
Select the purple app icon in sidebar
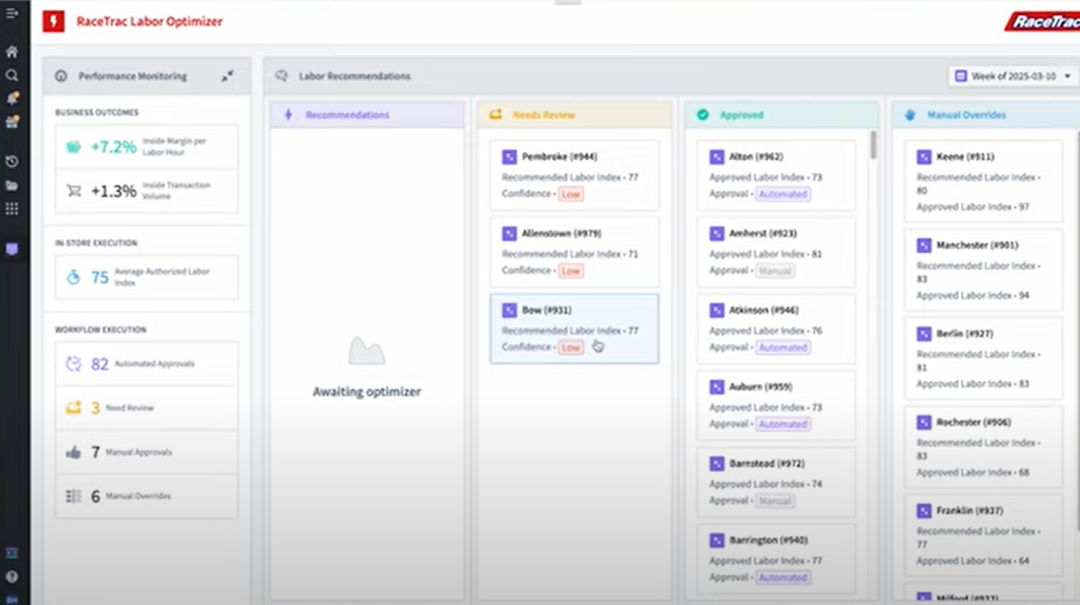click(12, 249)
